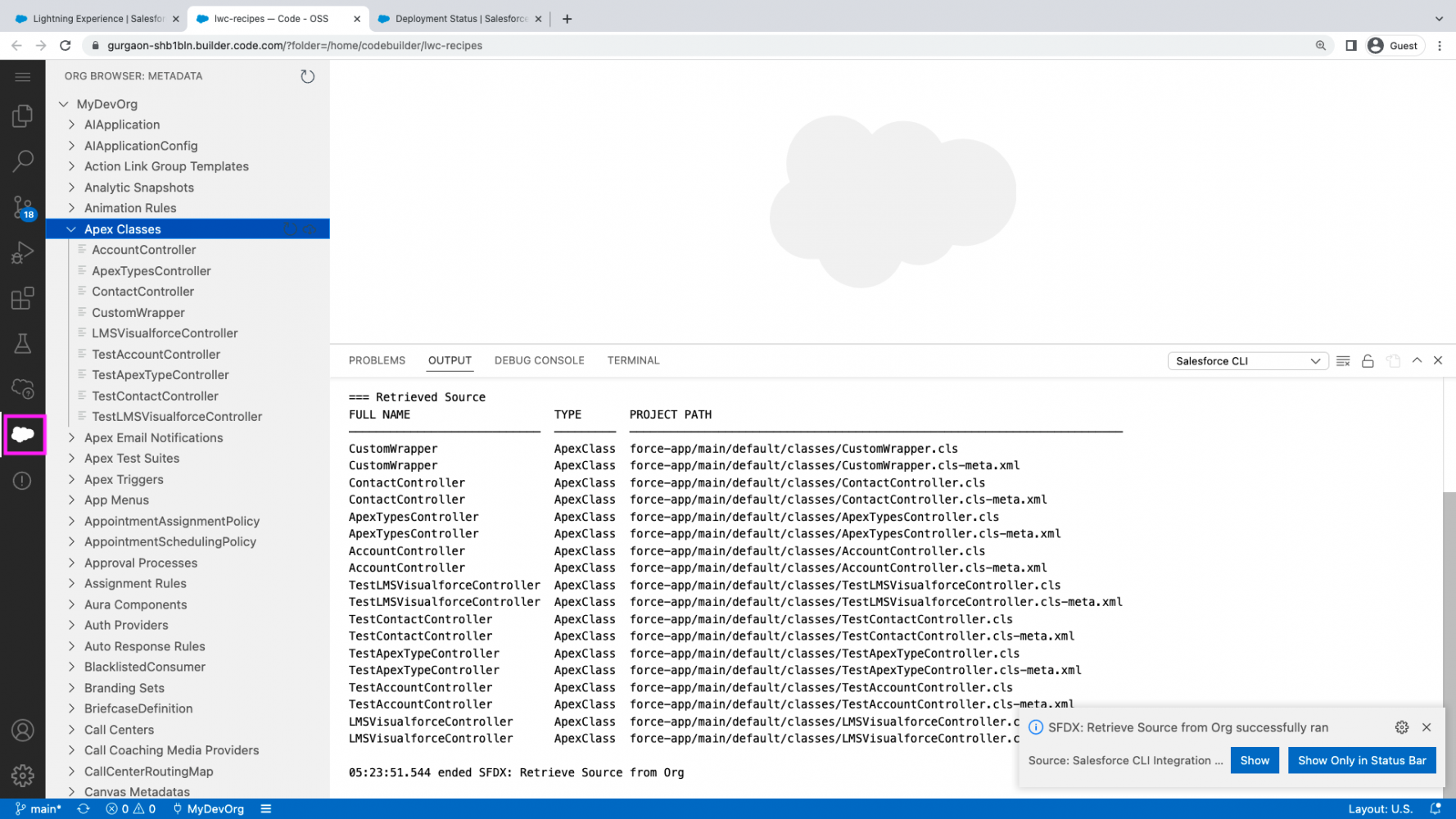
Task: Close the bottom panel
Action: 1438,360
